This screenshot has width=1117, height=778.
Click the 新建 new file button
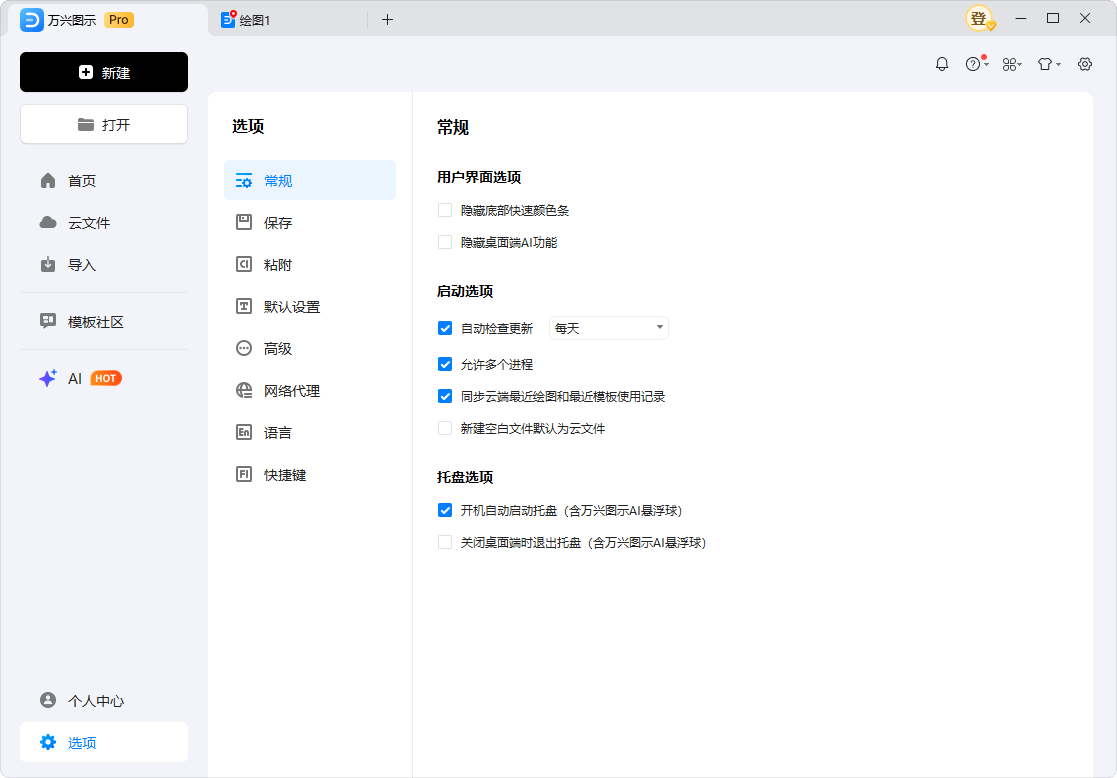click(103, 72)
